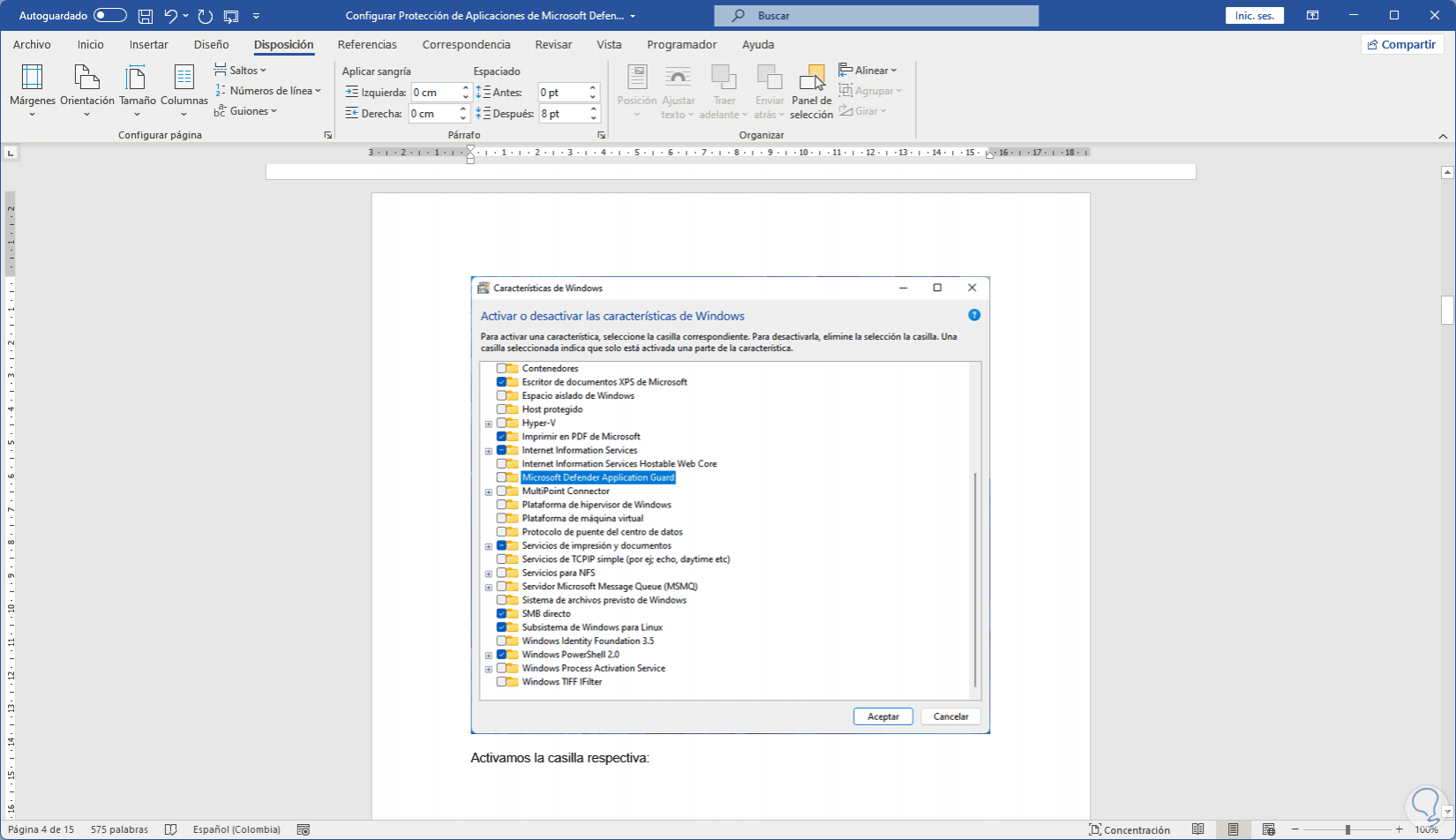This screenshot has width=1456, height=840.
Task: Uncheck the SMB directo checkbox
Action: (501, 614)
